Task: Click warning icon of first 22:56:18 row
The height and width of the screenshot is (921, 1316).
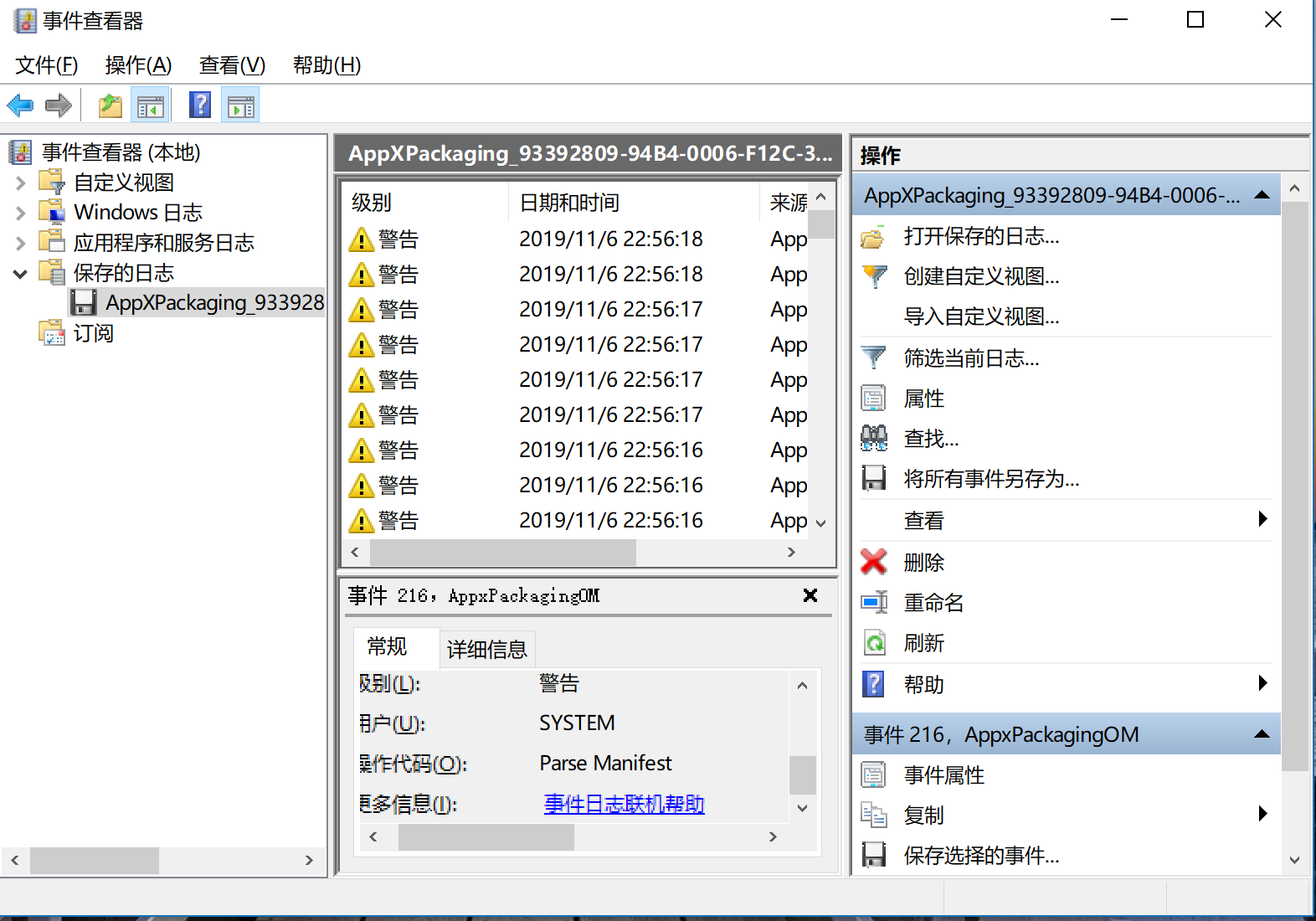Action: pos(361,239)
